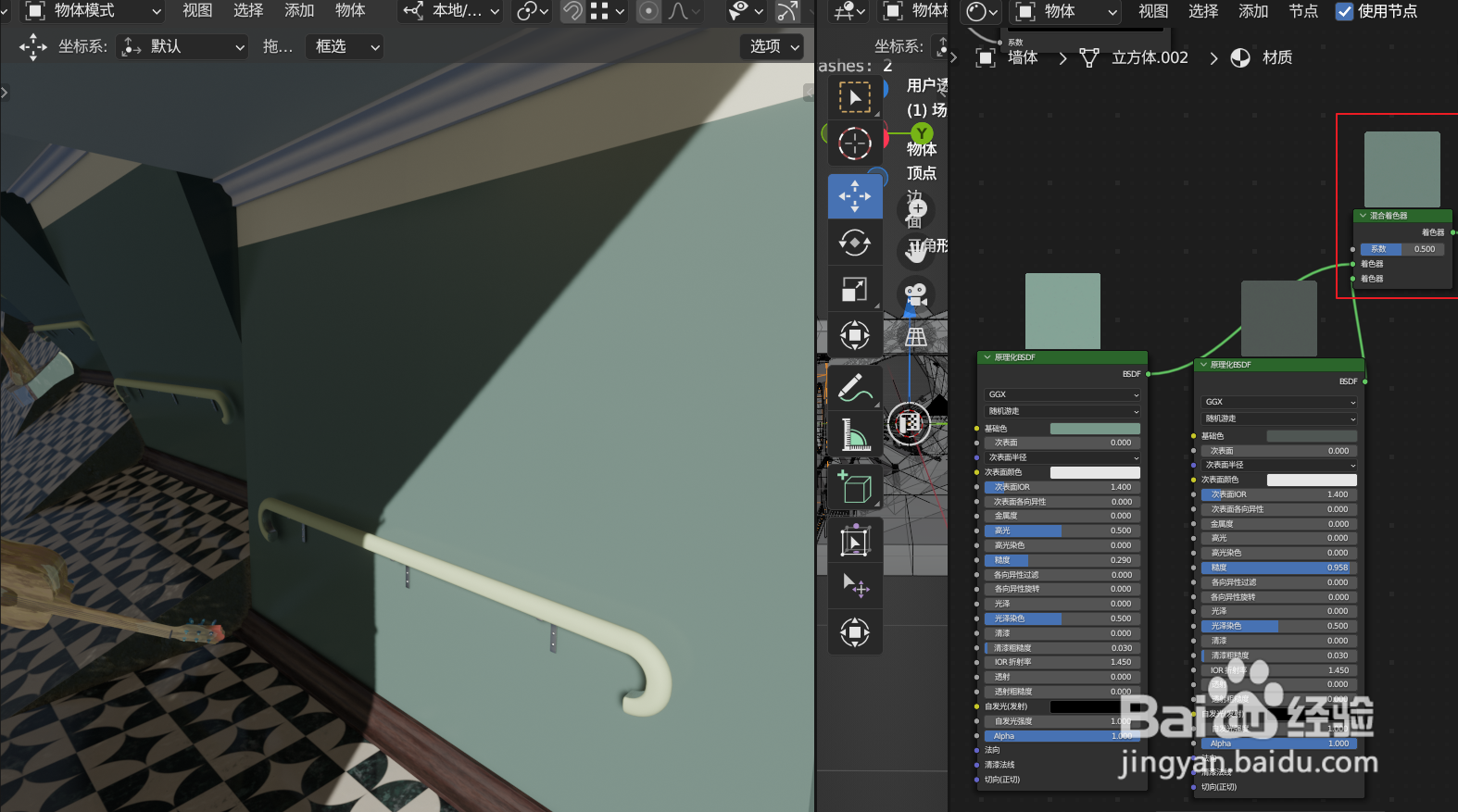Toggle camera view with the camera gizmo

tap(916, 294)
